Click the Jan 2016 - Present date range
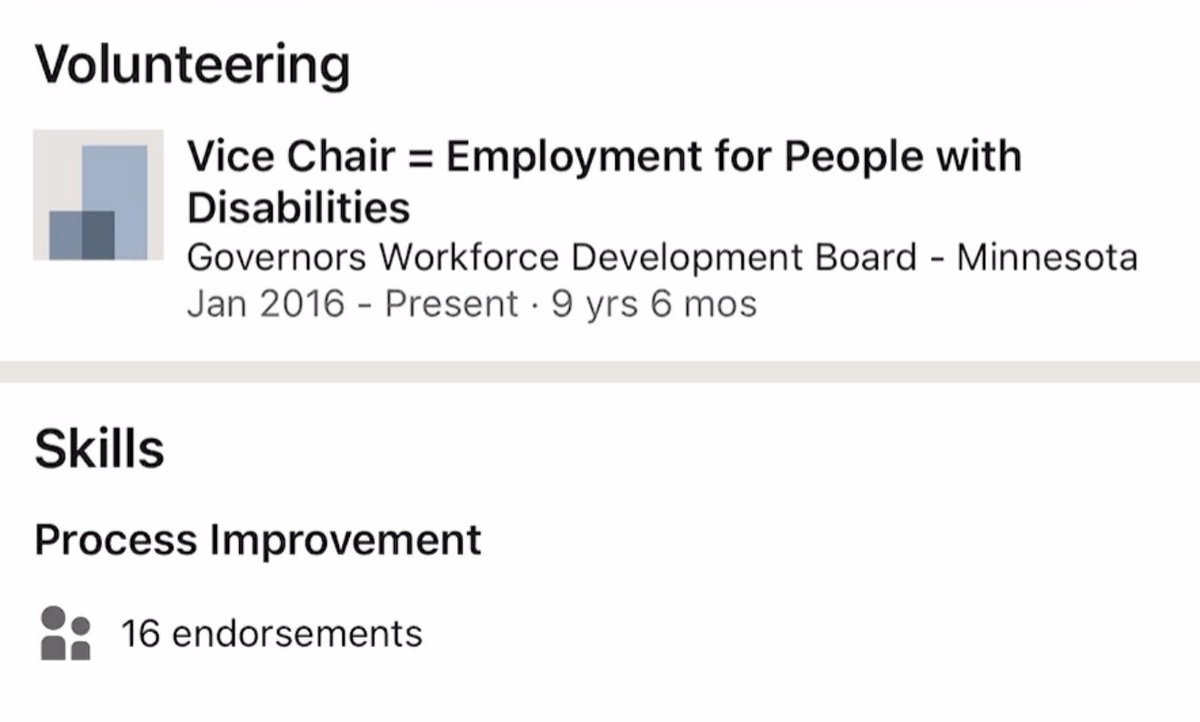This screenshot has width=1200, height=722. tap(352, 304)
